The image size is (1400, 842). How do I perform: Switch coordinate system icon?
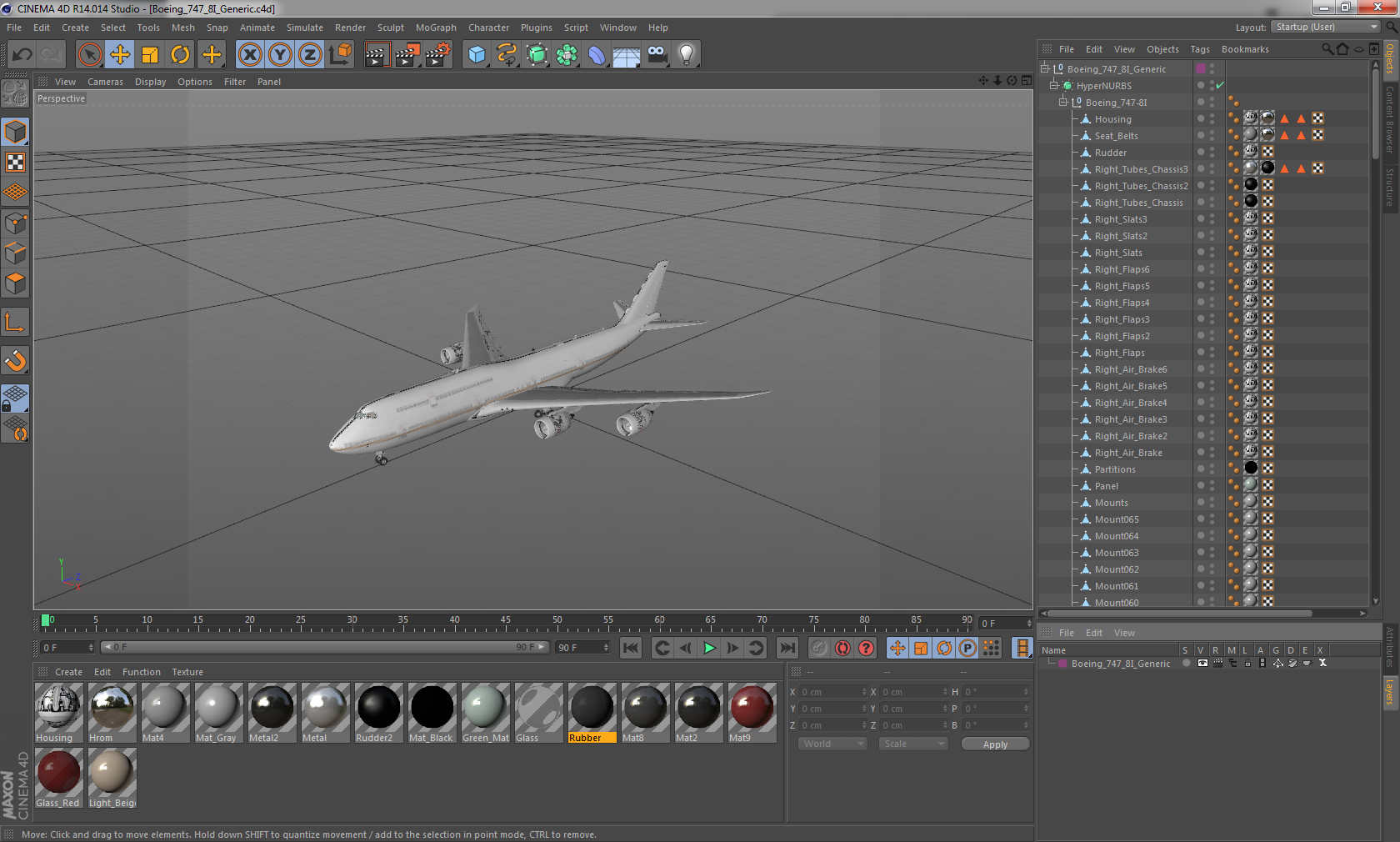(x=340, y=55)
